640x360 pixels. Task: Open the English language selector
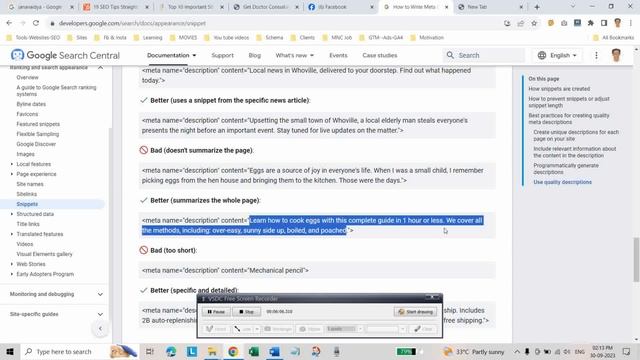click(x=557, y=55)
